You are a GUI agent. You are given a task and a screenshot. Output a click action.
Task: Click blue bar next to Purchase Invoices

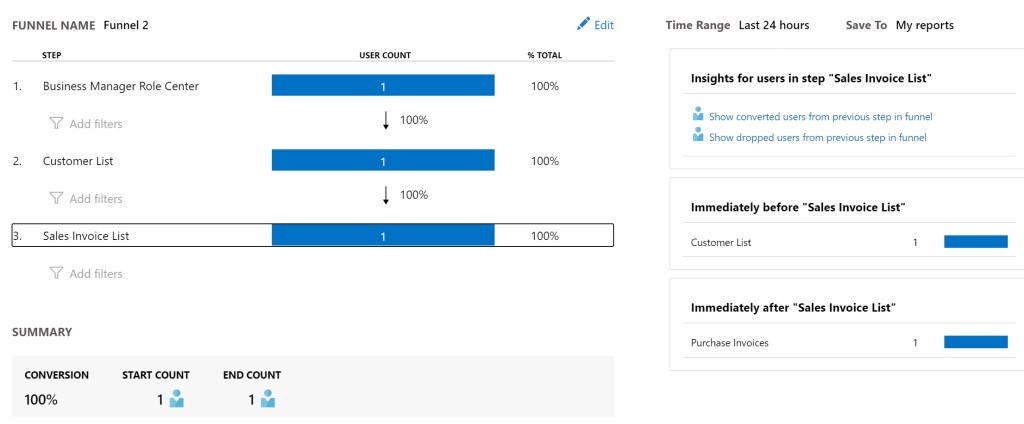[x=975, y=343]
